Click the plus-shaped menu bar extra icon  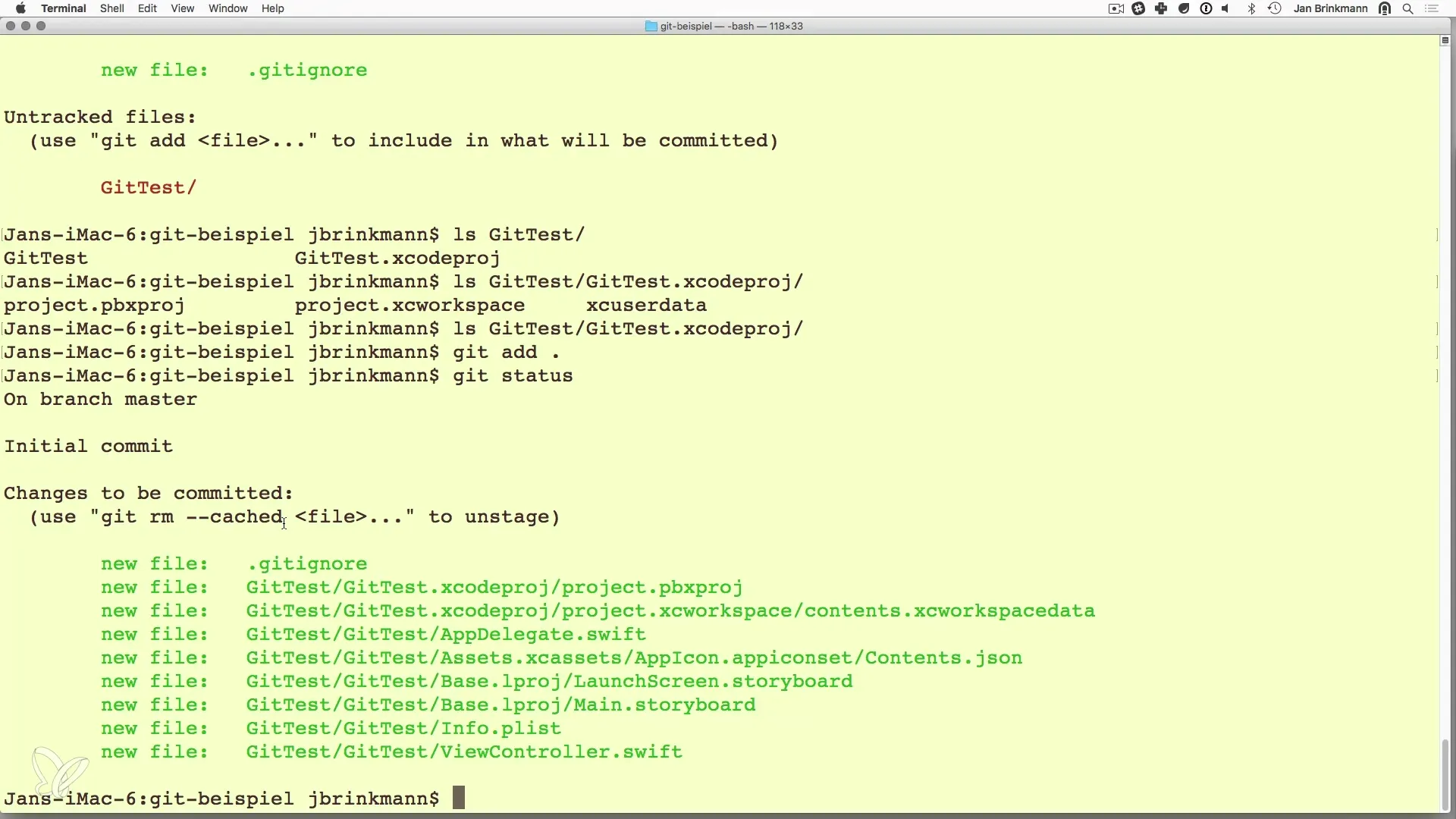(x=1161, y=9)
